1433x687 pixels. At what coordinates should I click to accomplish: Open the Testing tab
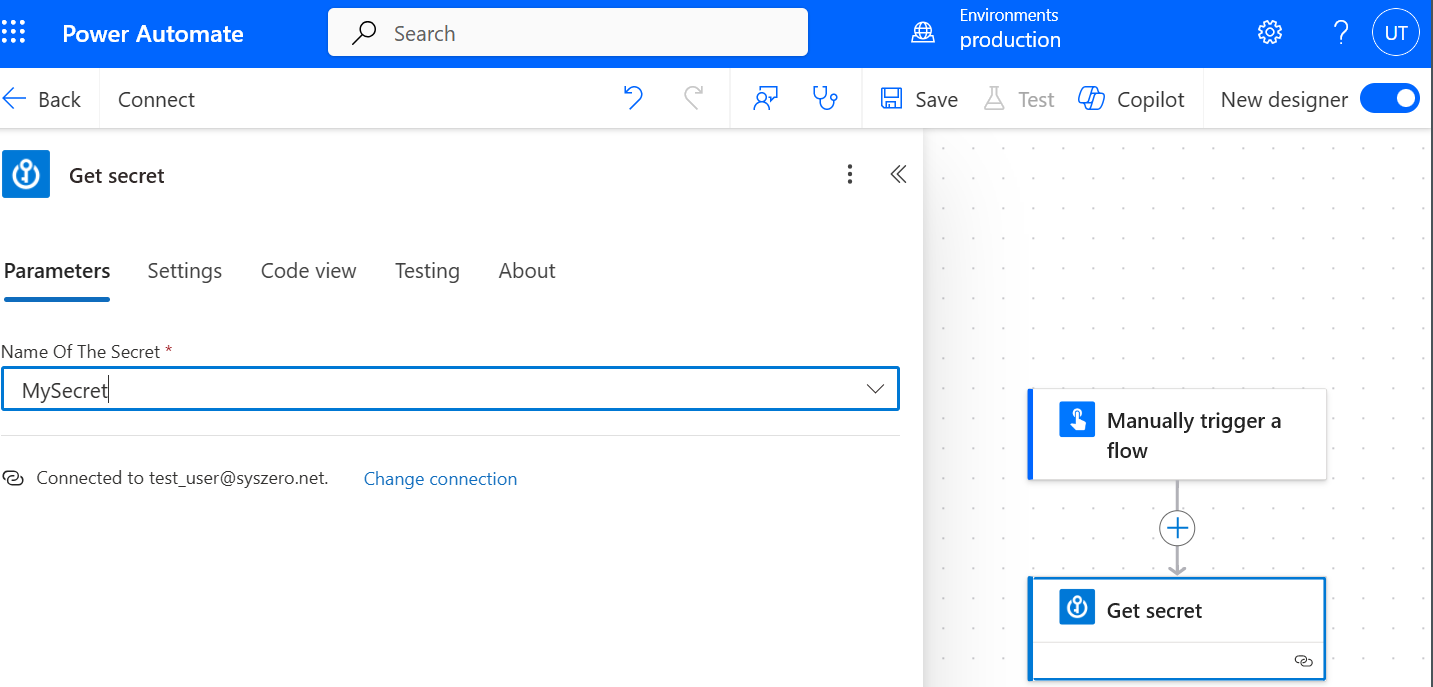tap(427, 271)
